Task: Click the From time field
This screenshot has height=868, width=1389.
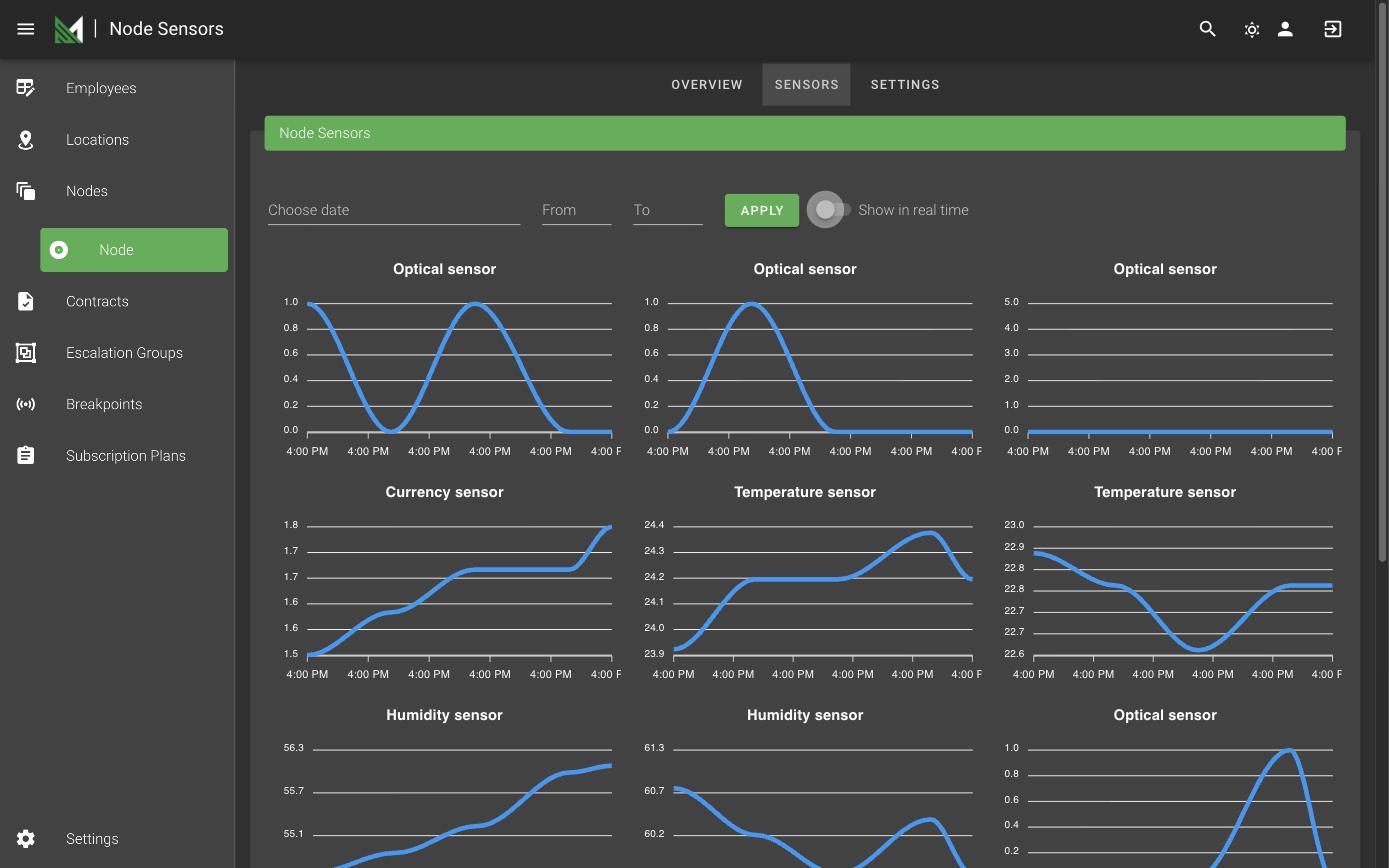Action: tap(576, 210)
